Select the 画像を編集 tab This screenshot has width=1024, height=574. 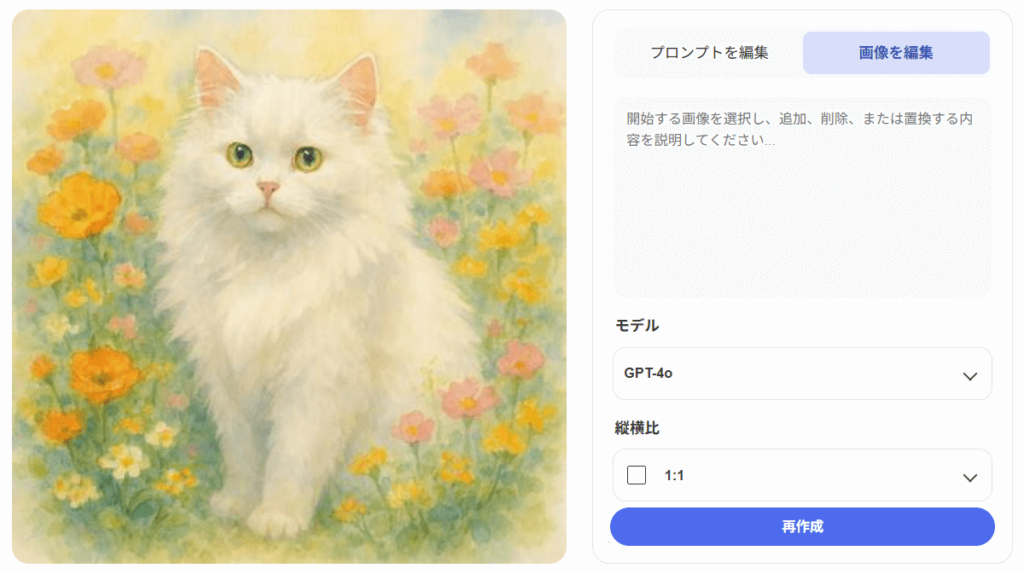(x=896, y=53)
